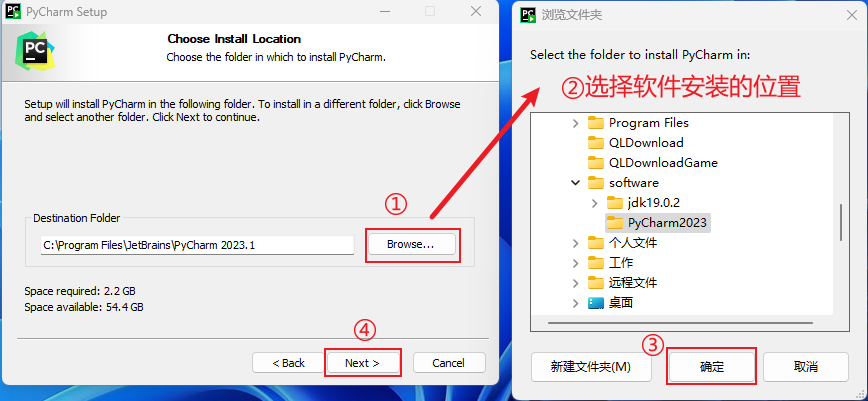Viewport: 868px width, 401px height.
Task: Expand the jdk19.0.2 tree node
Action: [x=595, y=203]
